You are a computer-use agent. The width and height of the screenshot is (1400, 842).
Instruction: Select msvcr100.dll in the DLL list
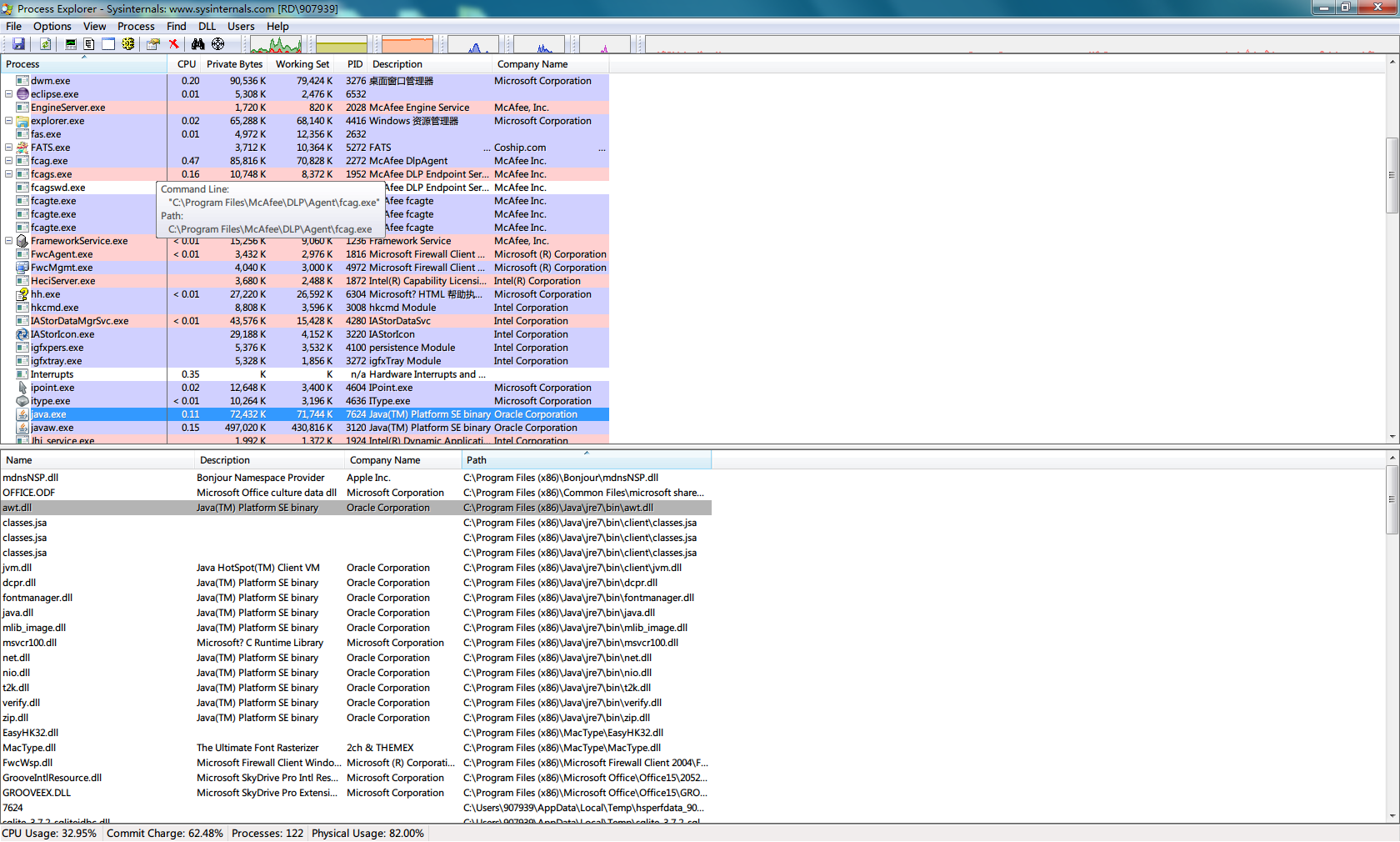(x=356, y=643)
